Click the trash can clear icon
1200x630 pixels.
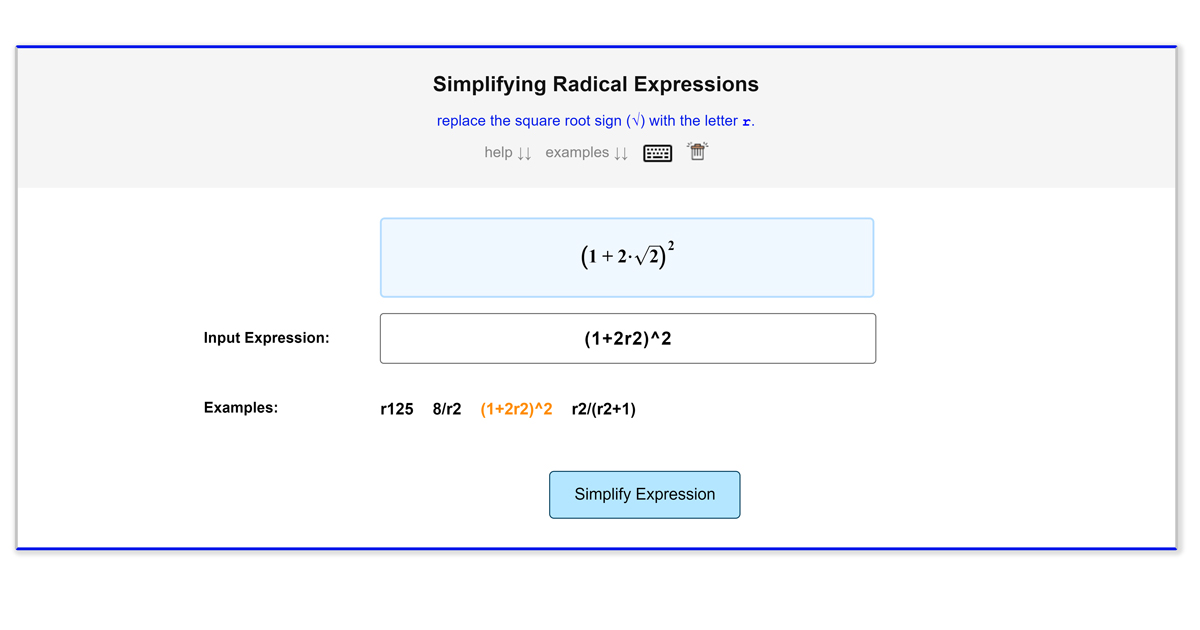[697, 152]
